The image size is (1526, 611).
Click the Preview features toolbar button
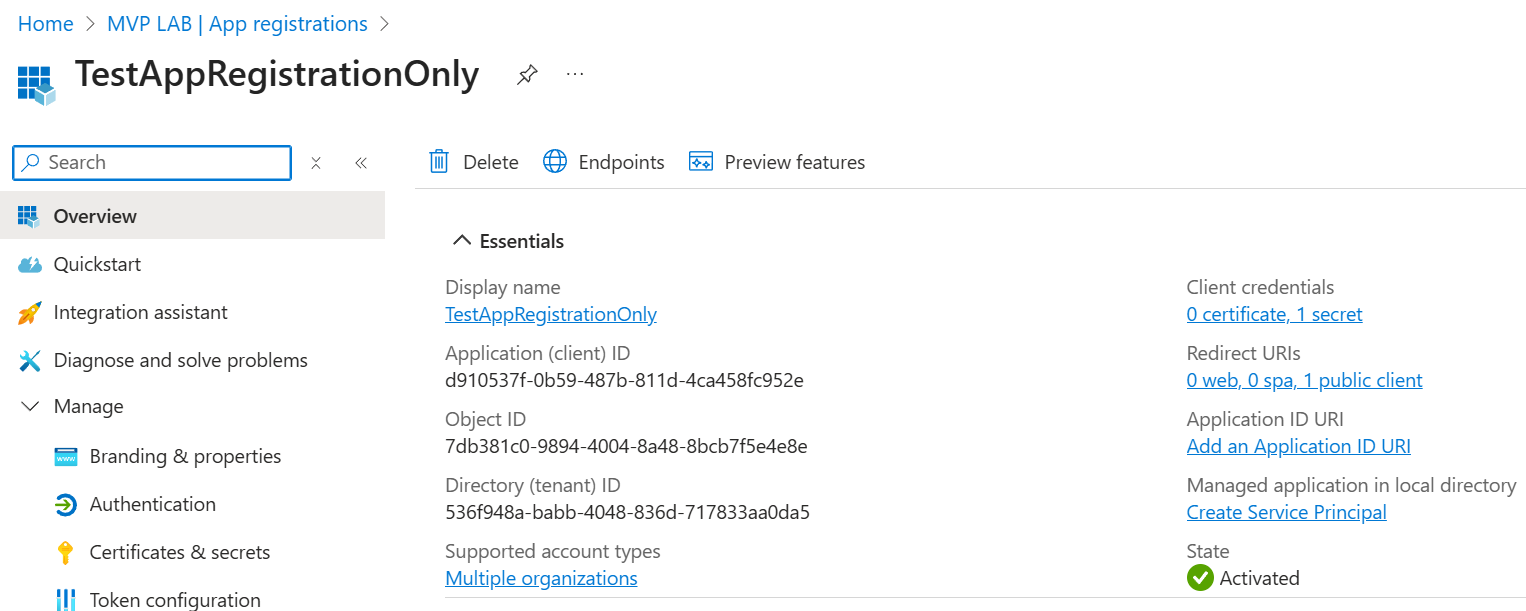tap(777, 162)
